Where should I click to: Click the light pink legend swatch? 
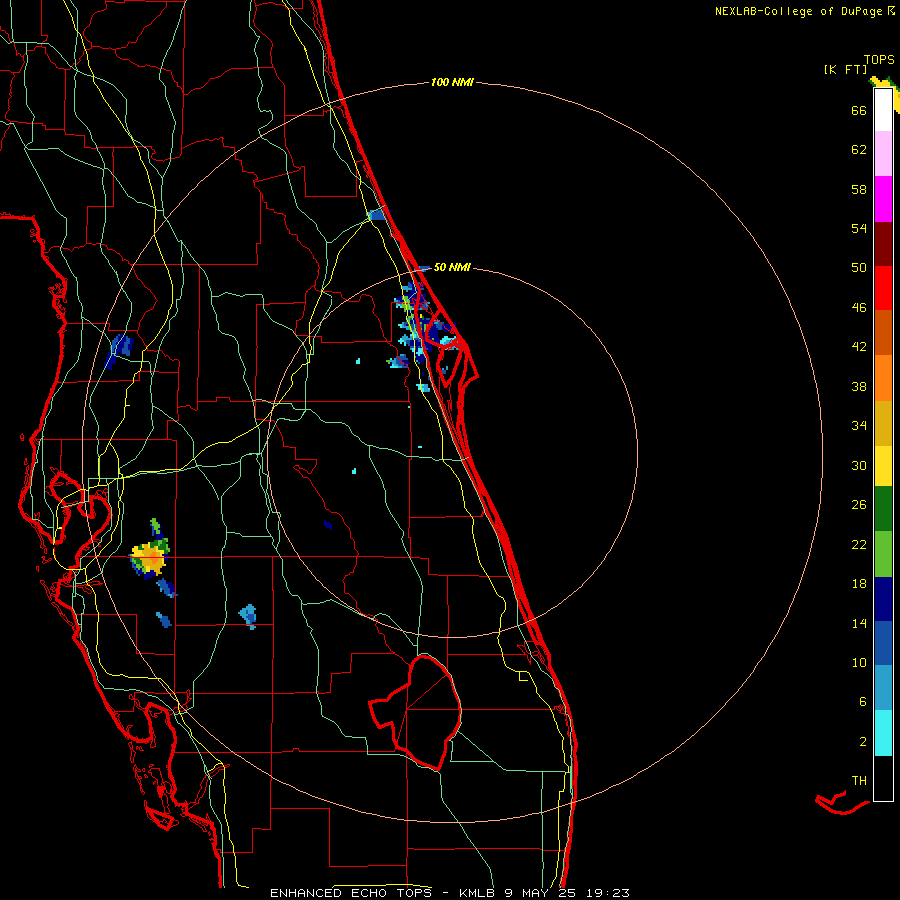click(x=883, y=154)
